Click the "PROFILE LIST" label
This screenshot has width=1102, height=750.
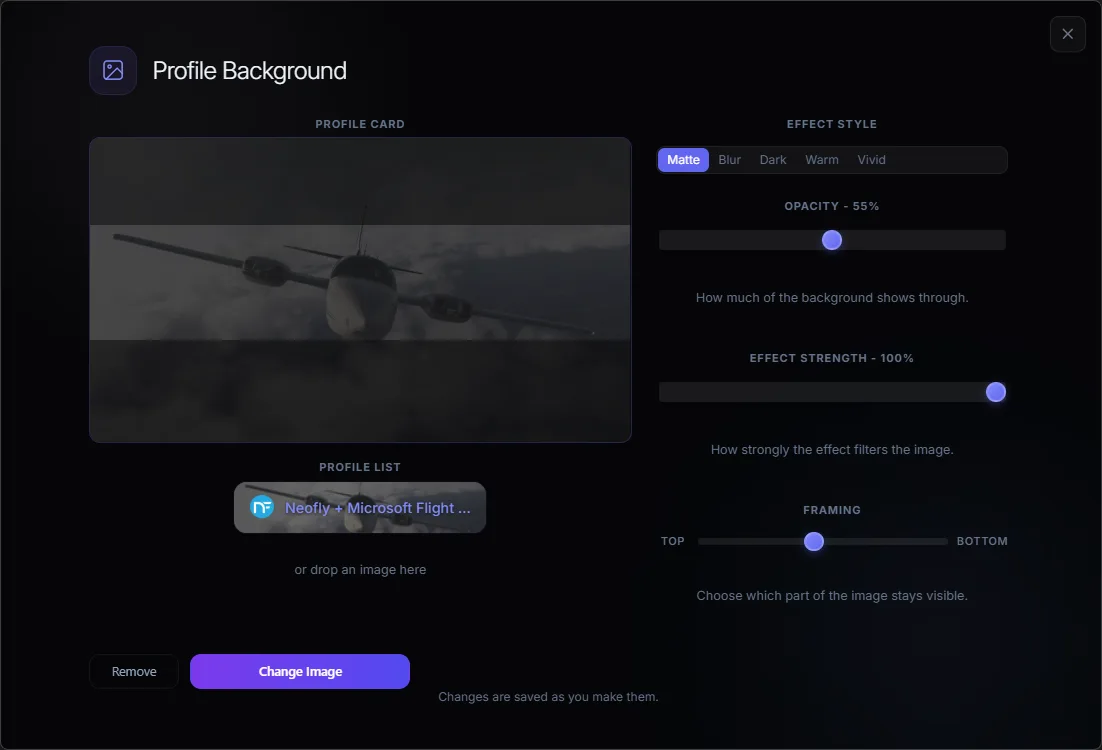(x=360, y=467)
